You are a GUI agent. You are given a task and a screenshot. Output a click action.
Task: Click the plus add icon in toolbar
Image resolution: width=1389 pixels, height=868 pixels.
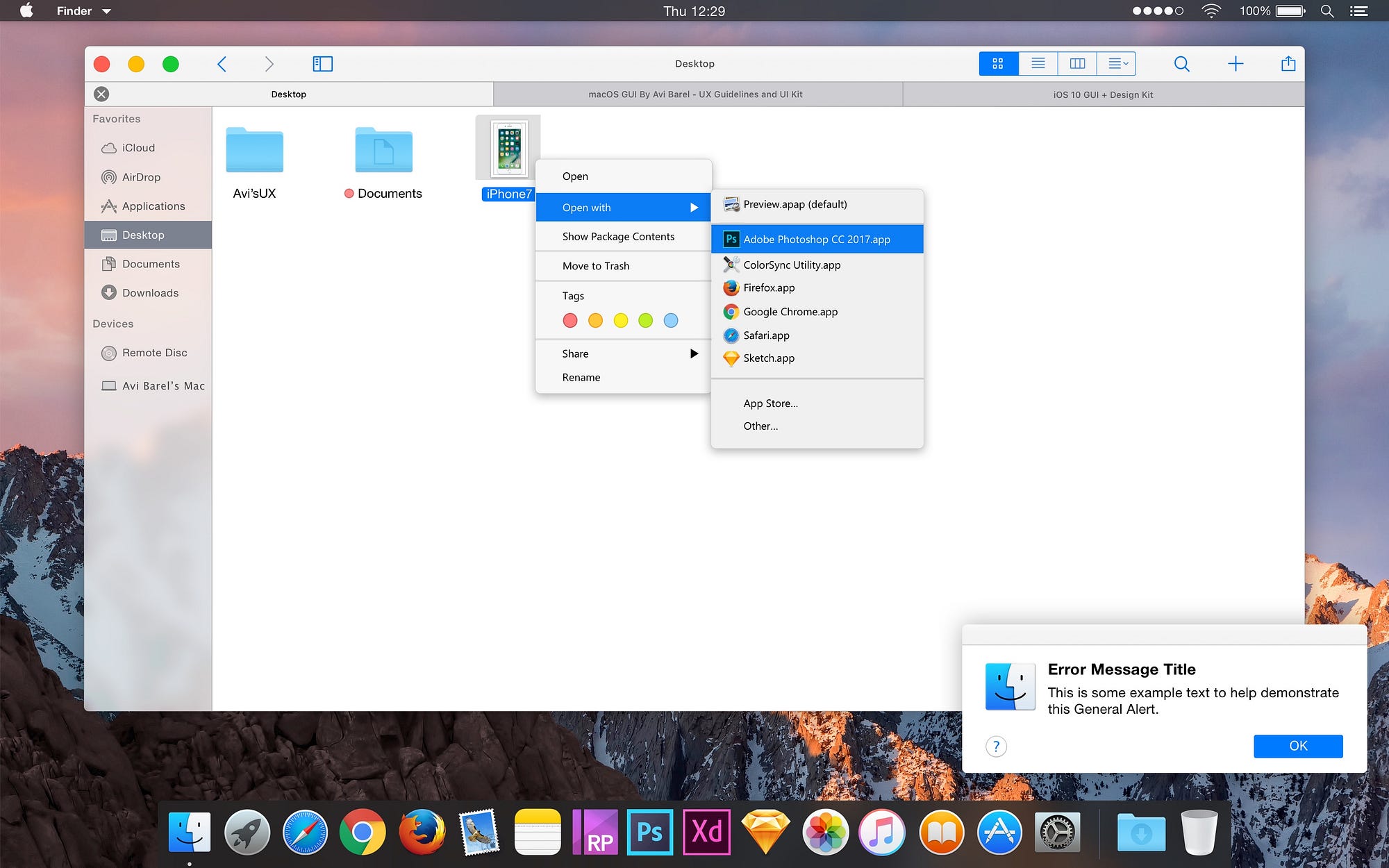click(1236, 64)
